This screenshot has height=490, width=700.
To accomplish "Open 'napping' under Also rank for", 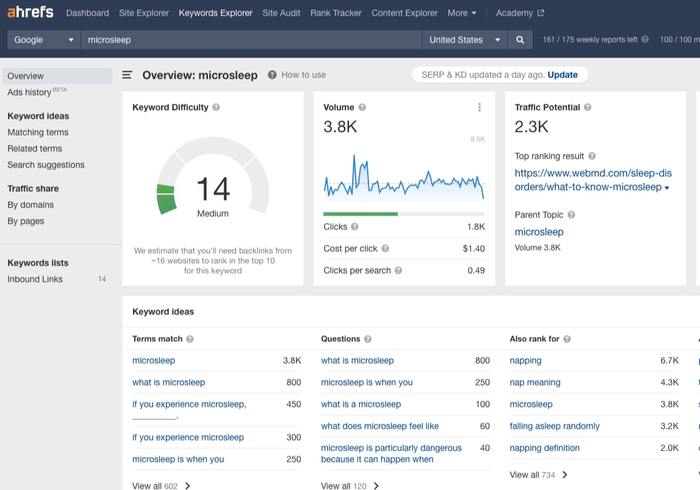I will [x=525, y=361].
